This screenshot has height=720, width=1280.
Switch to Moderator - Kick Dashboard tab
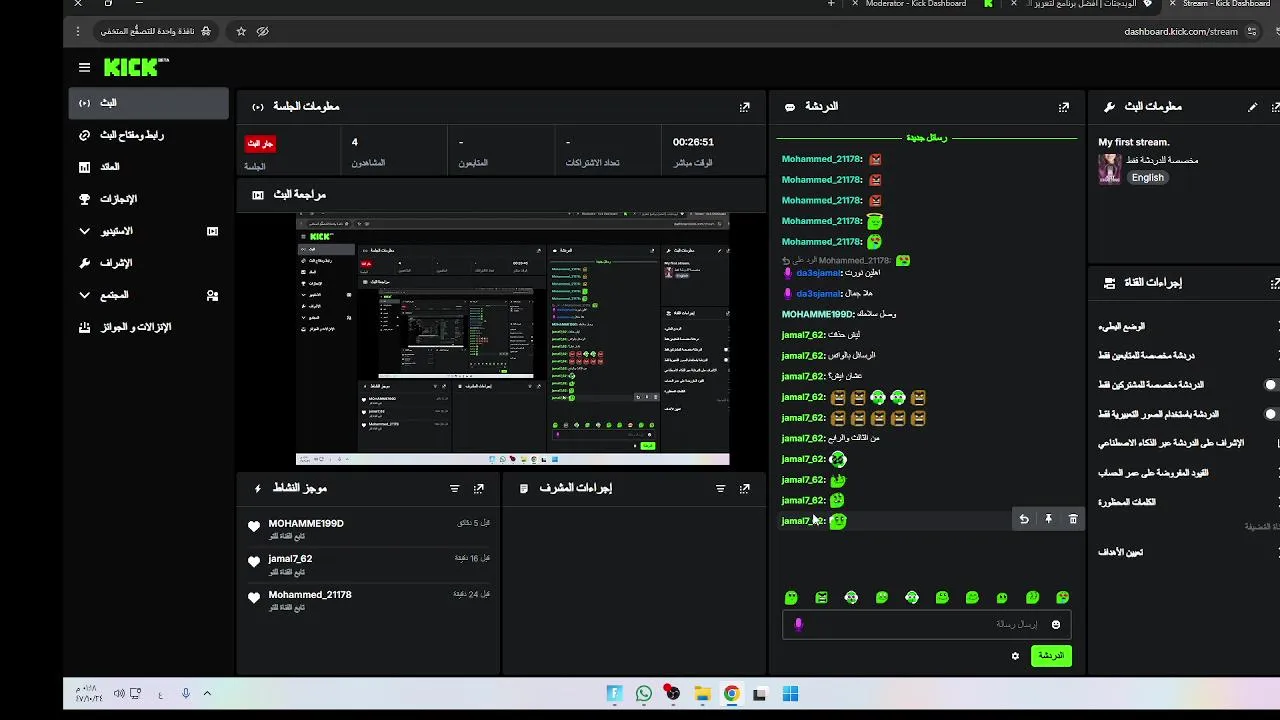point(915,4)
